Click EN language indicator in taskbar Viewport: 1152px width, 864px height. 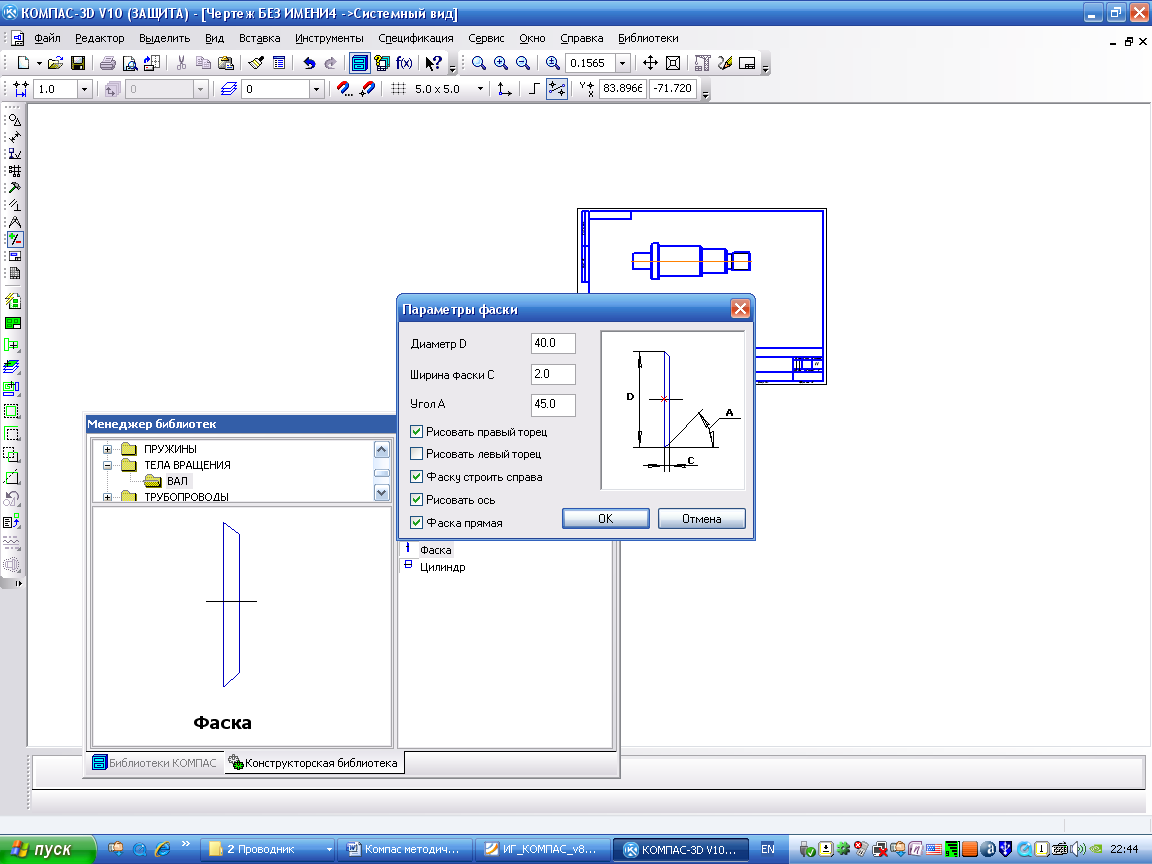[x=768, y=849]
